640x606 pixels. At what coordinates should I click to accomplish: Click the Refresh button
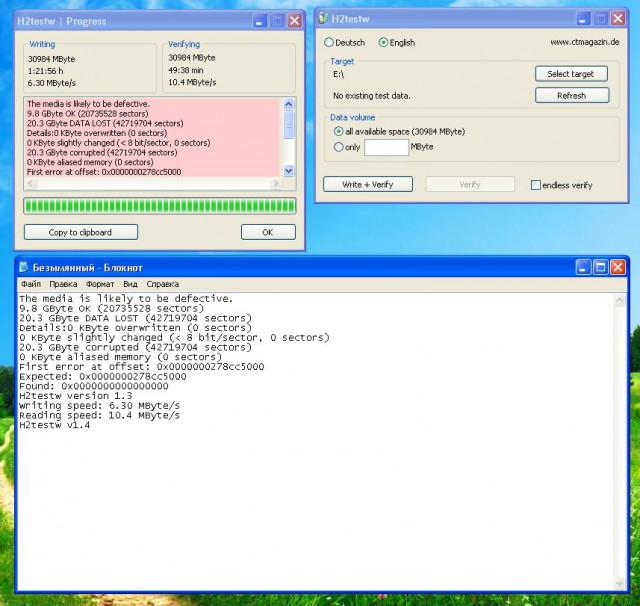coord(572,95)
